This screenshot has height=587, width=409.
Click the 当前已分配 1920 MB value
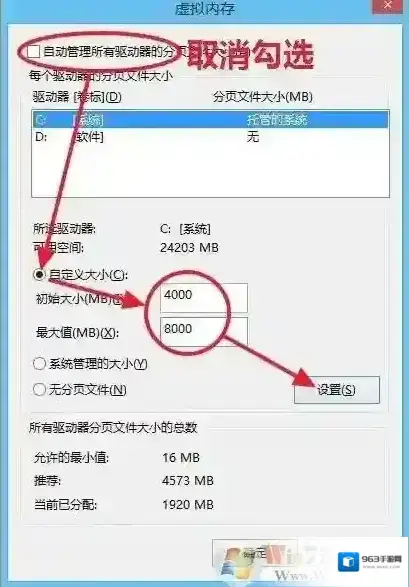[188, 505]
